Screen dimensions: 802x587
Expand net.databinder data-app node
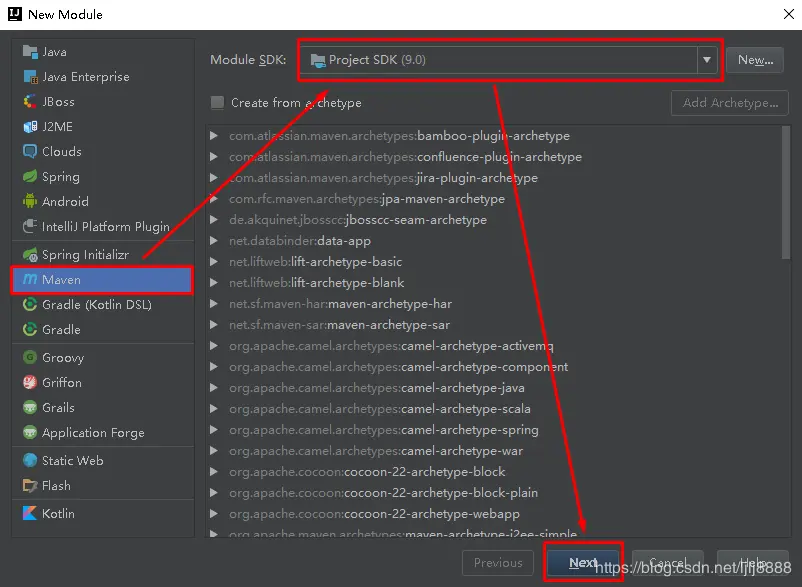tap(214, 240)
